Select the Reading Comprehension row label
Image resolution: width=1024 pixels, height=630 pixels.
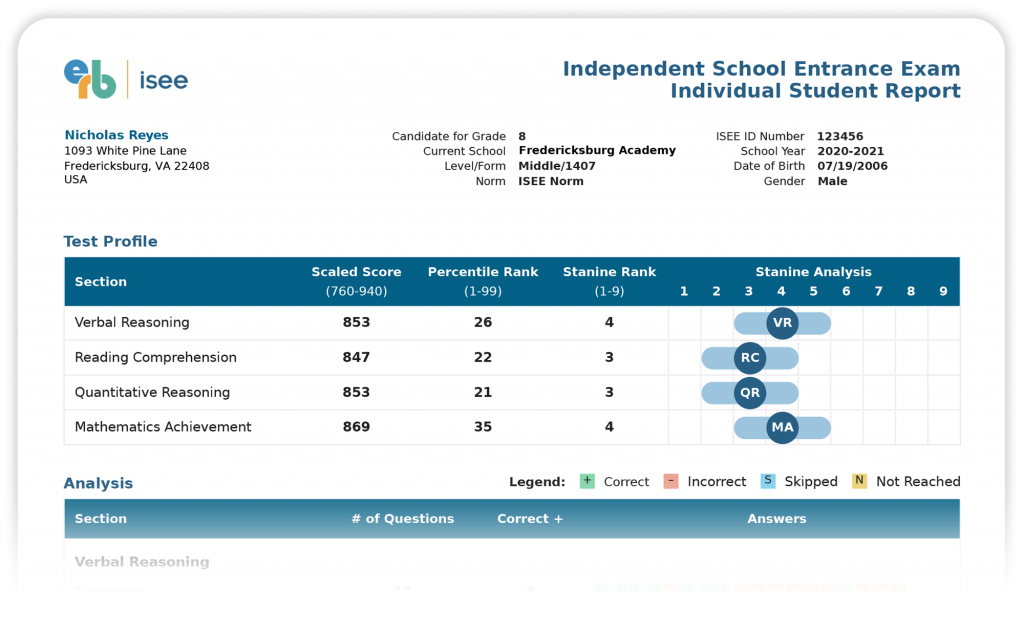[155, 358]
